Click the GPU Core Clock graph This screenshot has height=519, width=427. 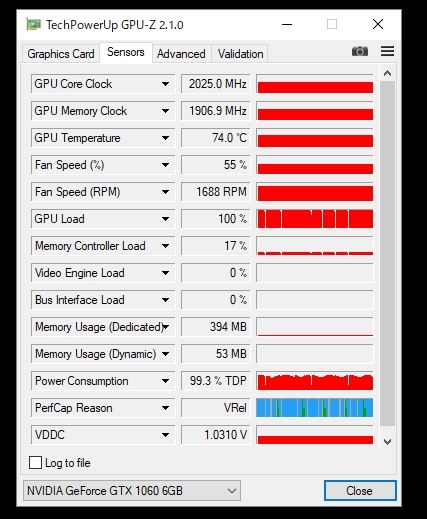tap(315, 84)
